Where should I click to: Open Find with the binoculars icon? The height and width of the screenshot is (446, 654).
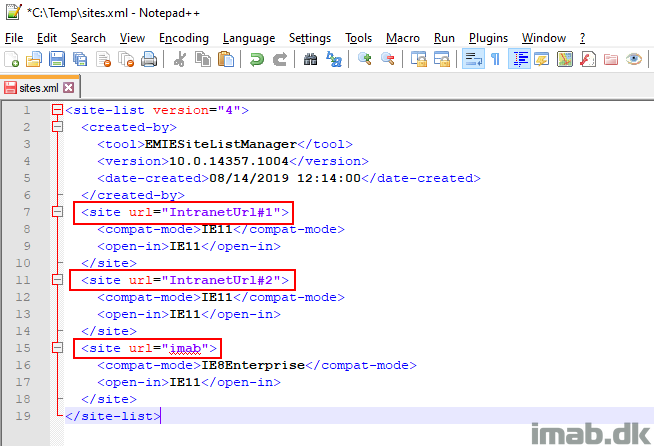click(310, 59)
